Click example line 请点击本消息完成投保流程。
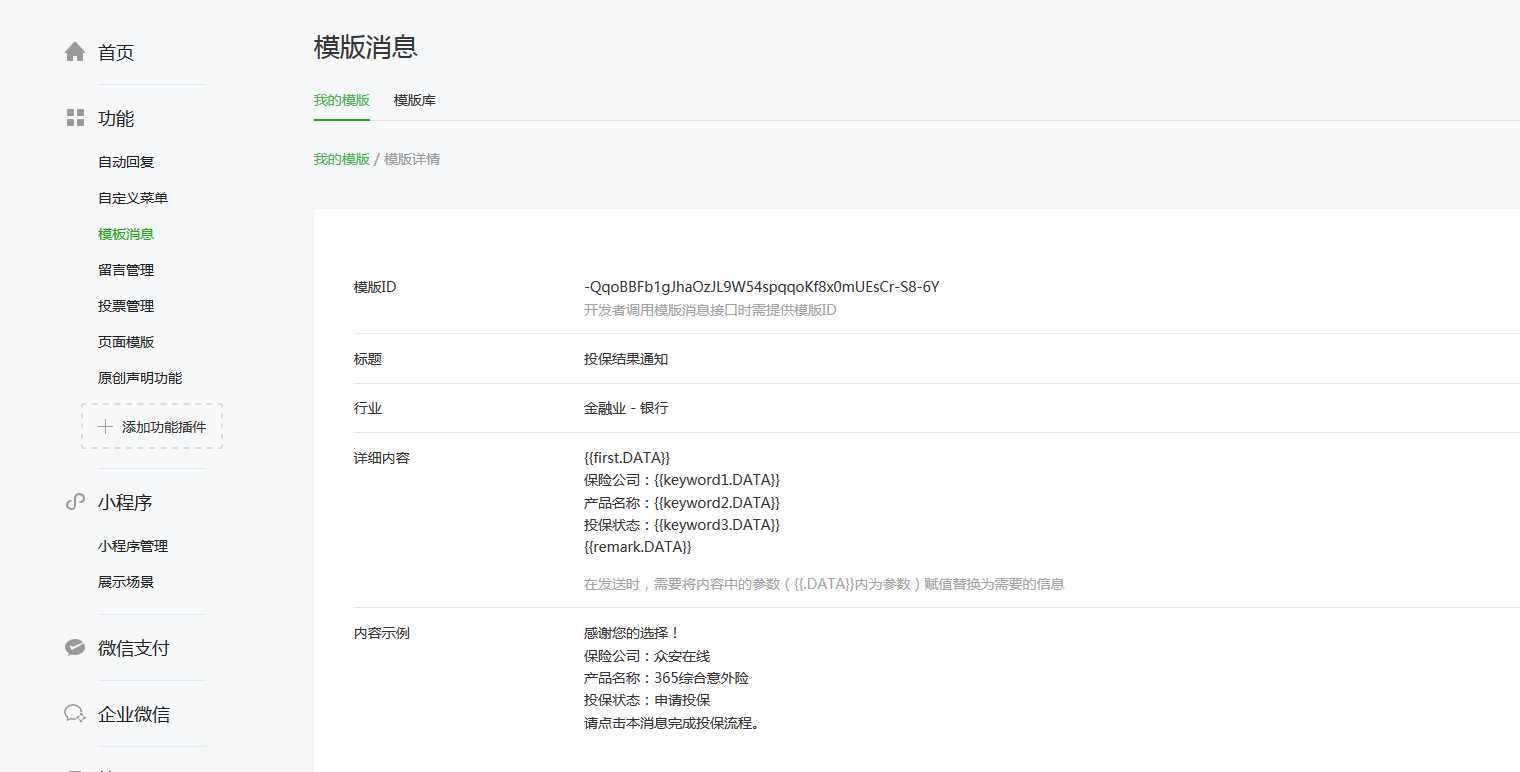The height and width of the screenshot is (772, 1520). click(x=672, y=723)
